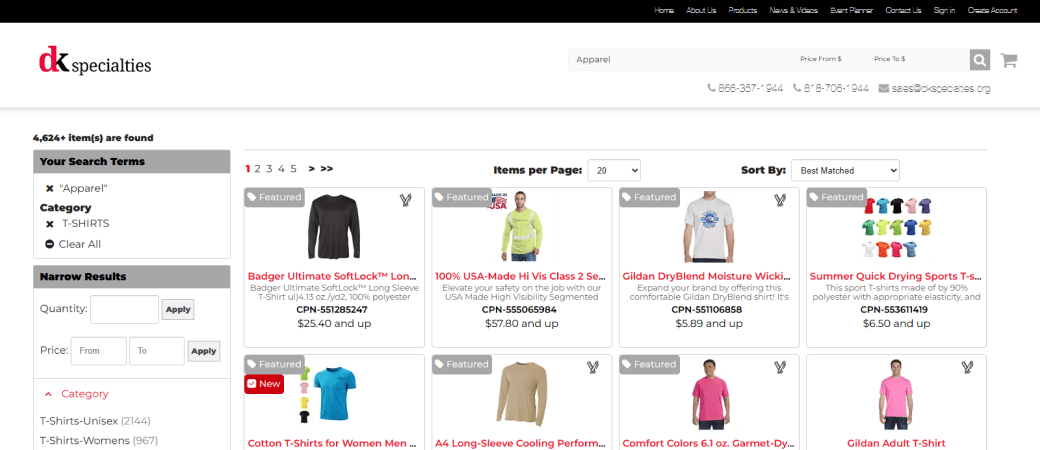Open 100% USA-Made Hi Vis product title
Image resolution: width=1040 pixels, height=450 pixels.
520,276
